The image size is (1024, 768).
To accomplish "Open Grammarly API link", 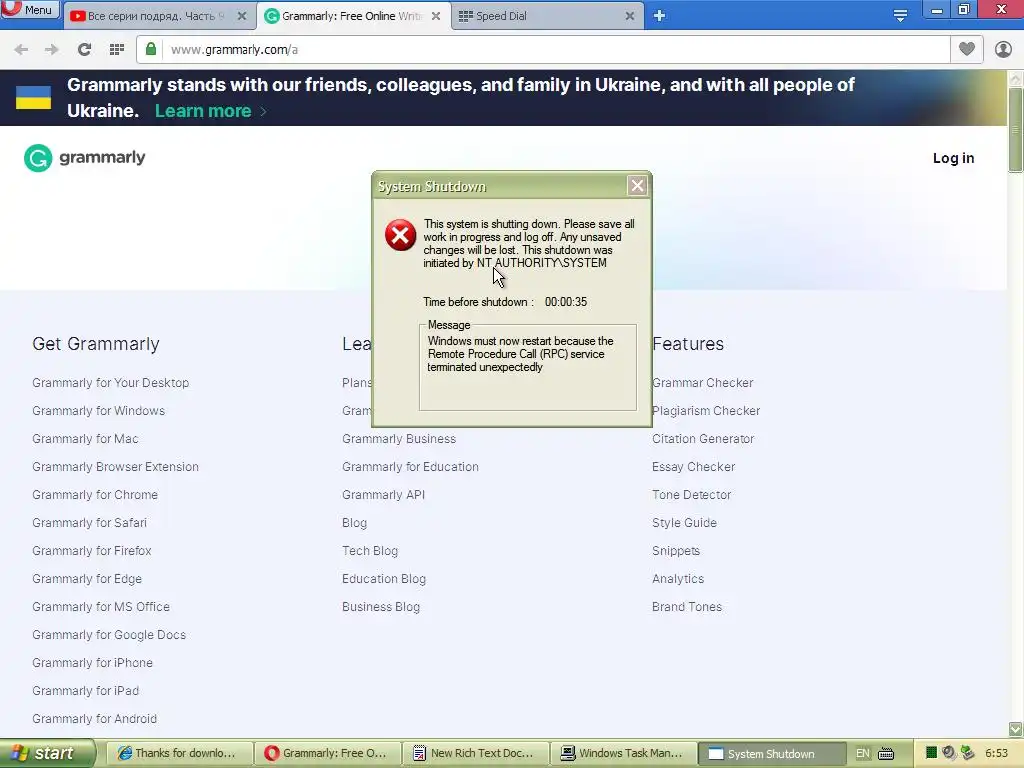I will (x=383, y=495).
